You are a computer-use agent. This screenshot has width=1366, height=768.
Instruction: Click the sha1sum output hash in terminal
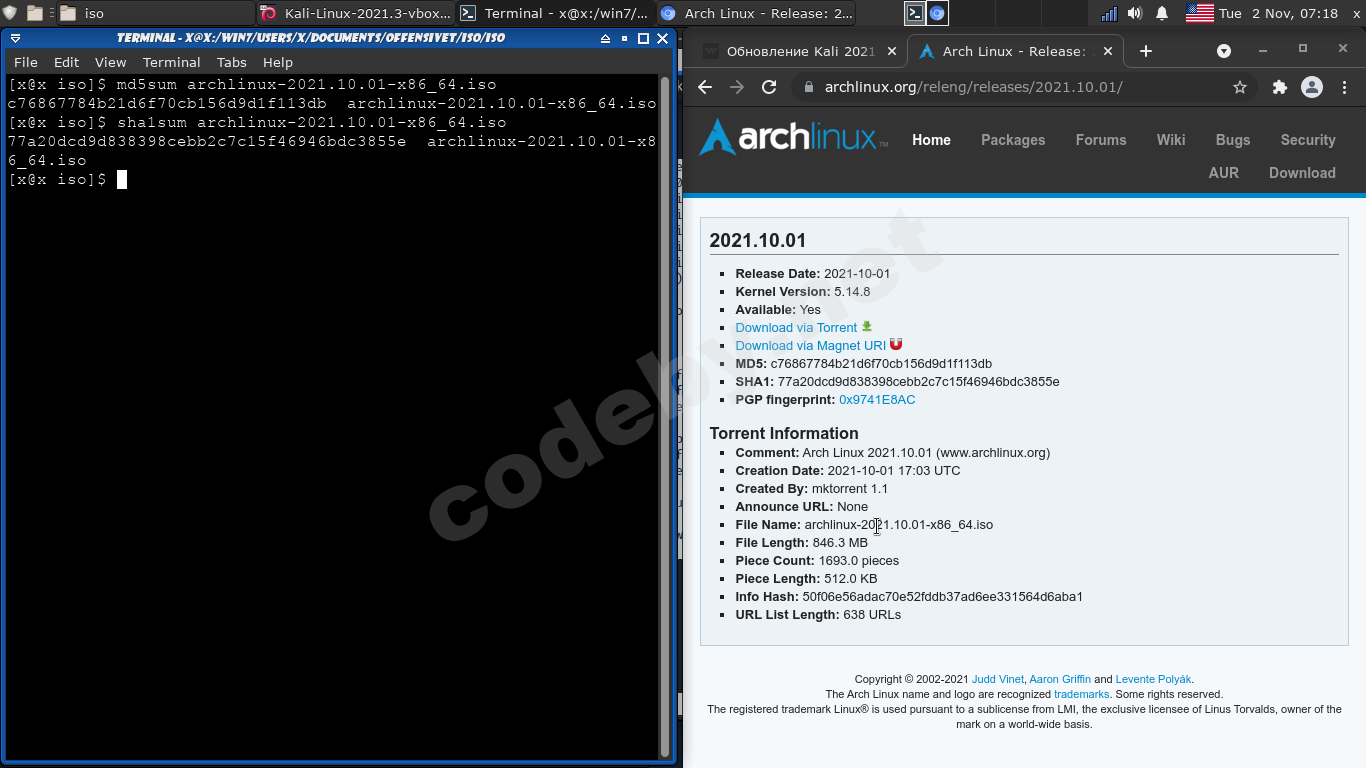pos(207,142)
